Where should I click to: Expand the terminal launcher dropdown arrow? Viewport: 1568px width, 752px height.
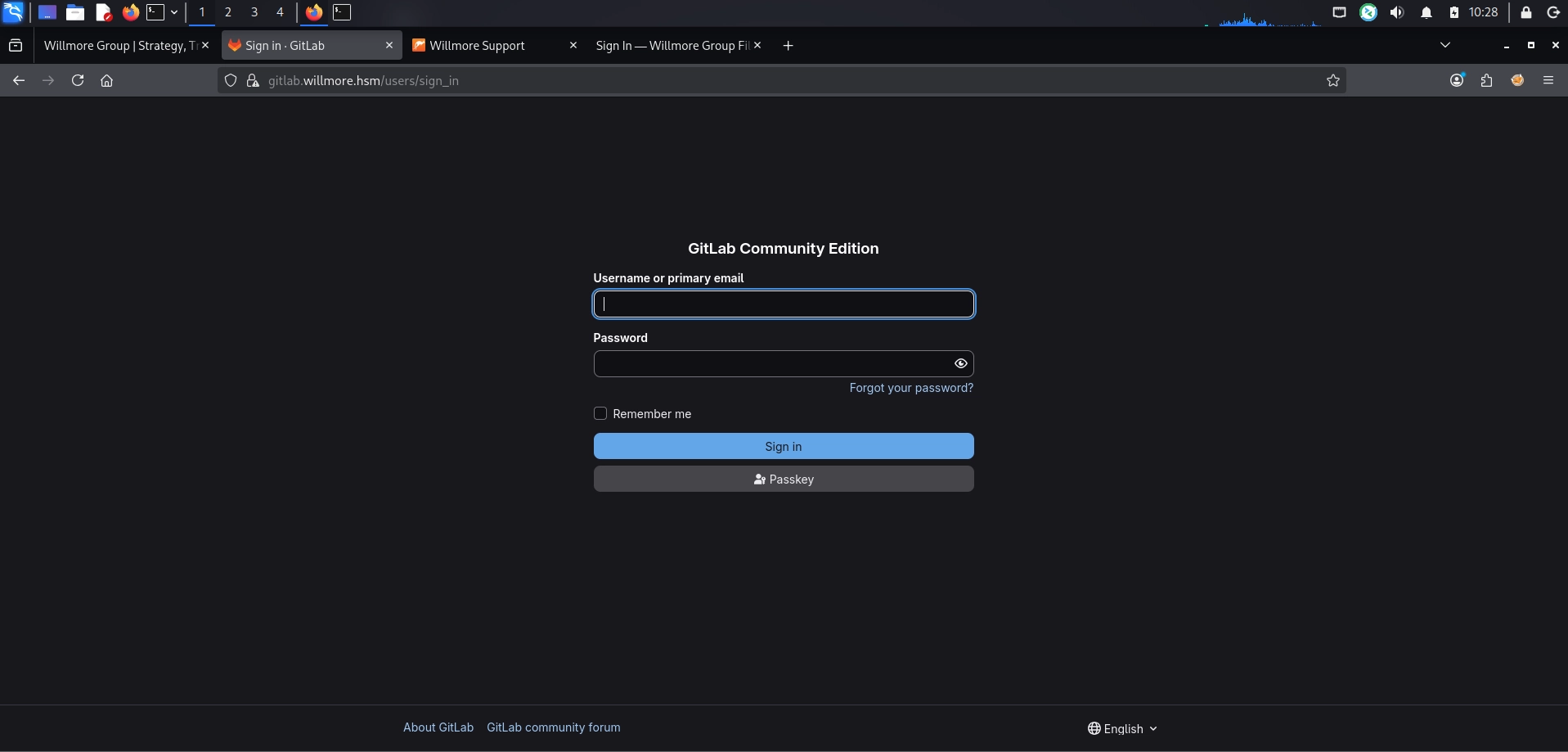(x=174, y=12)
